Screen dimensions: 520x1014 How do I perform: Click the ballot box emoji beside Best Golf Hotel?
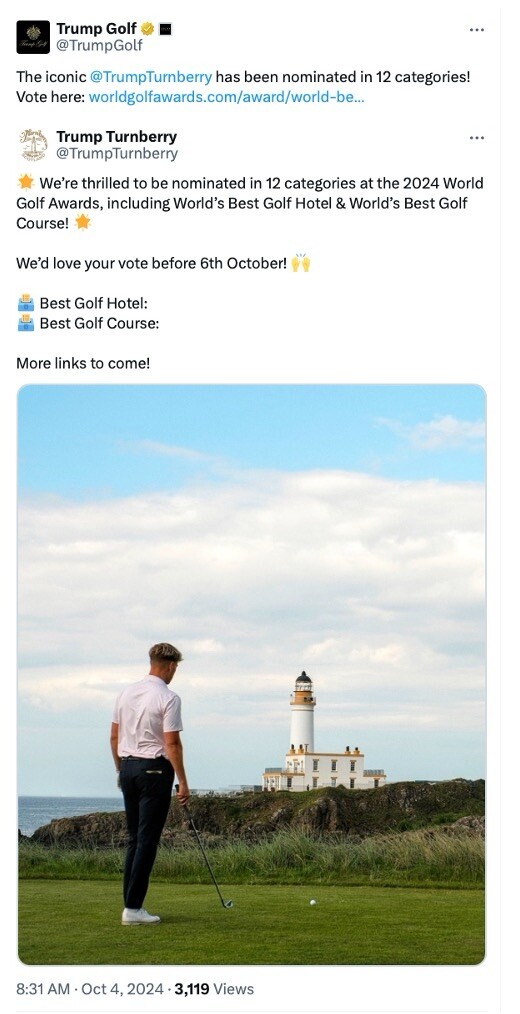coord(26,303)
